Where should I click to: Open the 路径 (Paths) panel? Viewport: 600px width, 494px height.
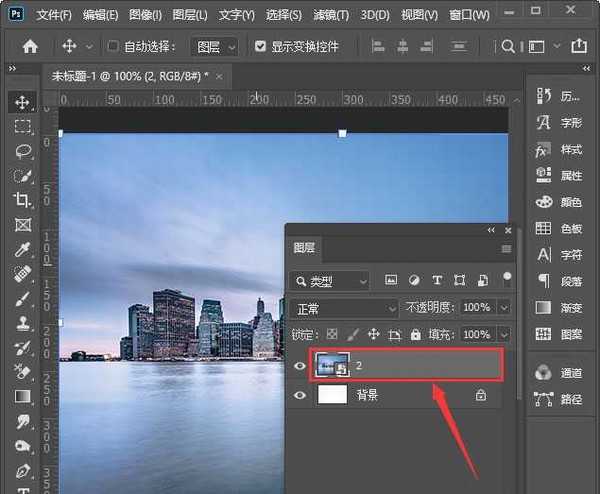tap(545, 399)
